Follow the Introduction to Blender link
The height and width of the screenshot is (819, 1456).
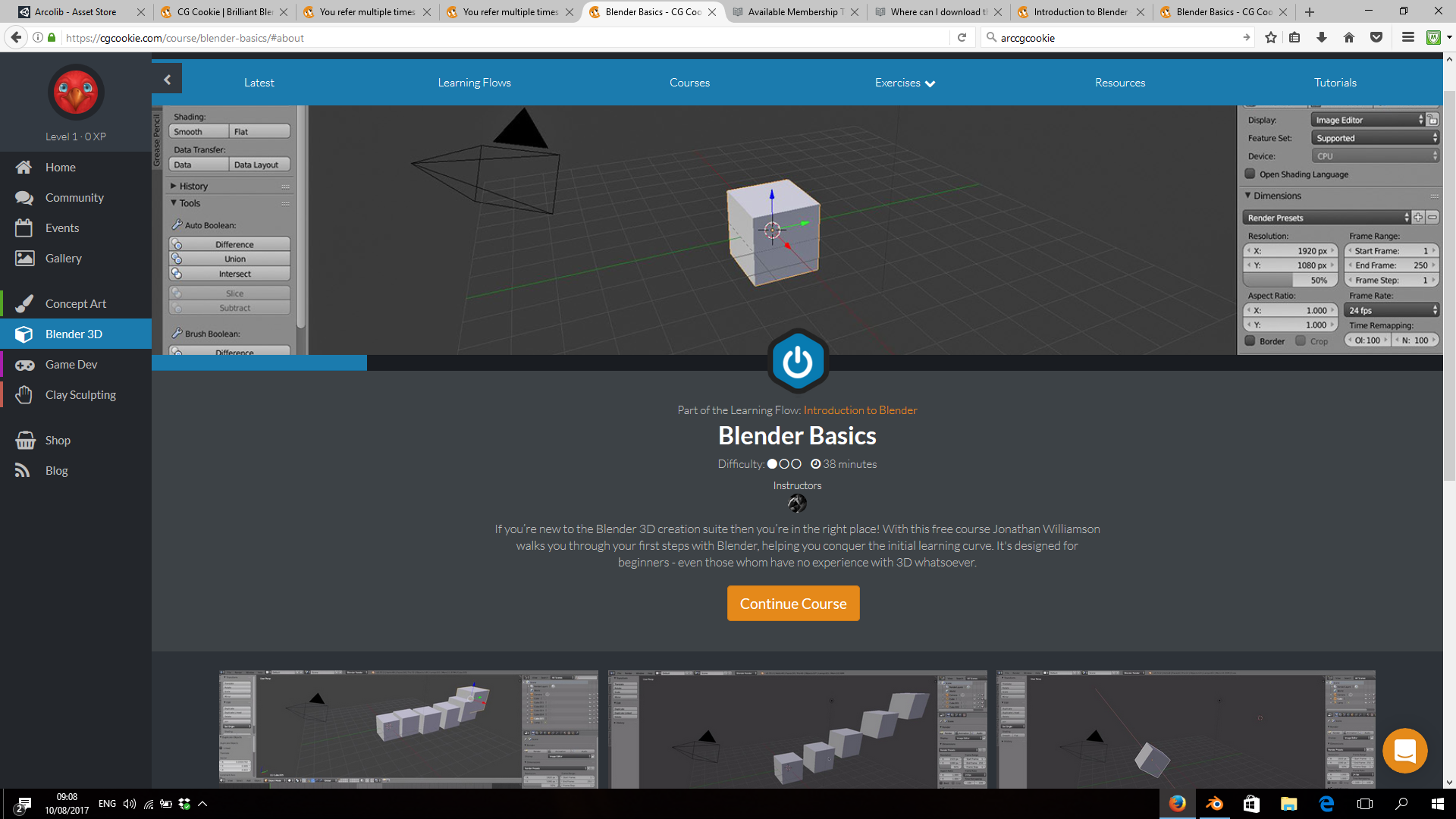pos(860,410)
